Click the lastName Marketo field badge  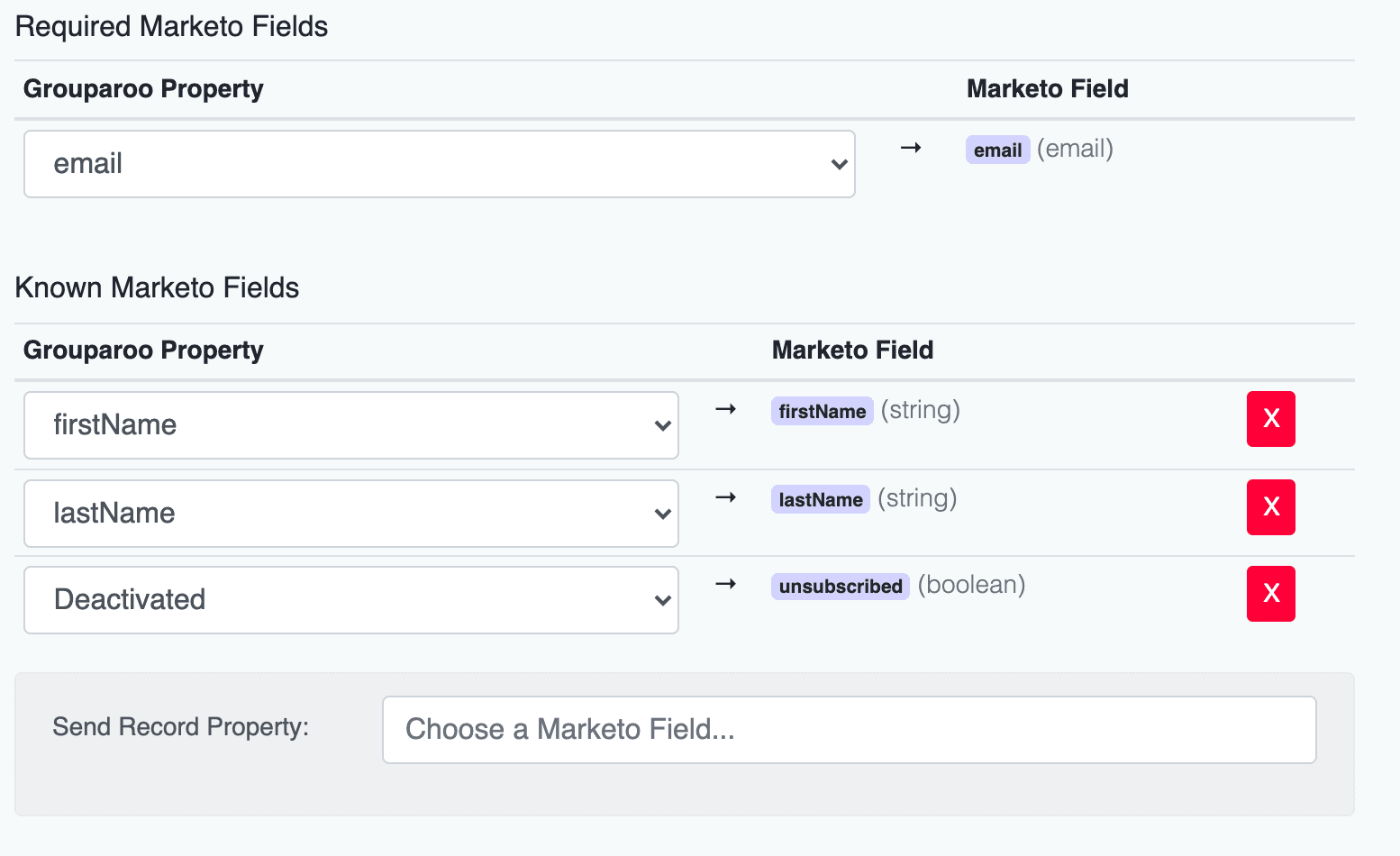coord(820,499)
